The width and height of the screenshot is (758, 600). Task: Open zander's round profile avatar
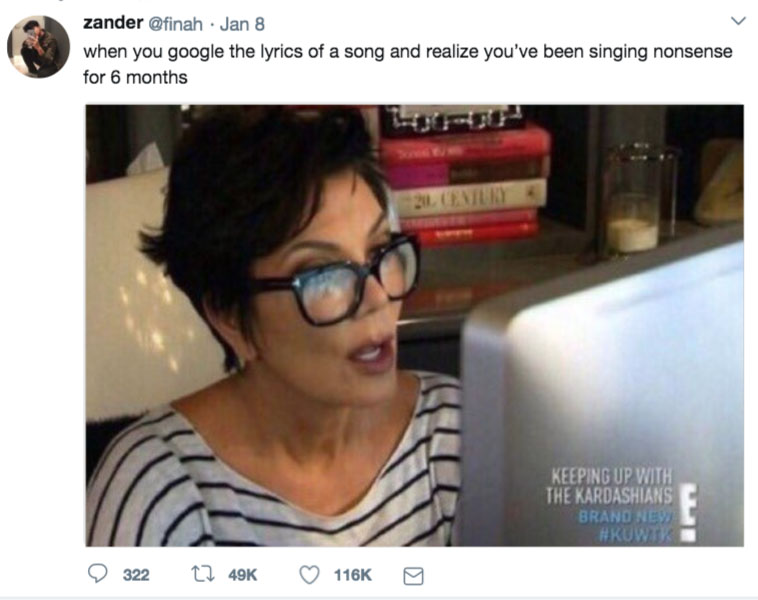38,47
